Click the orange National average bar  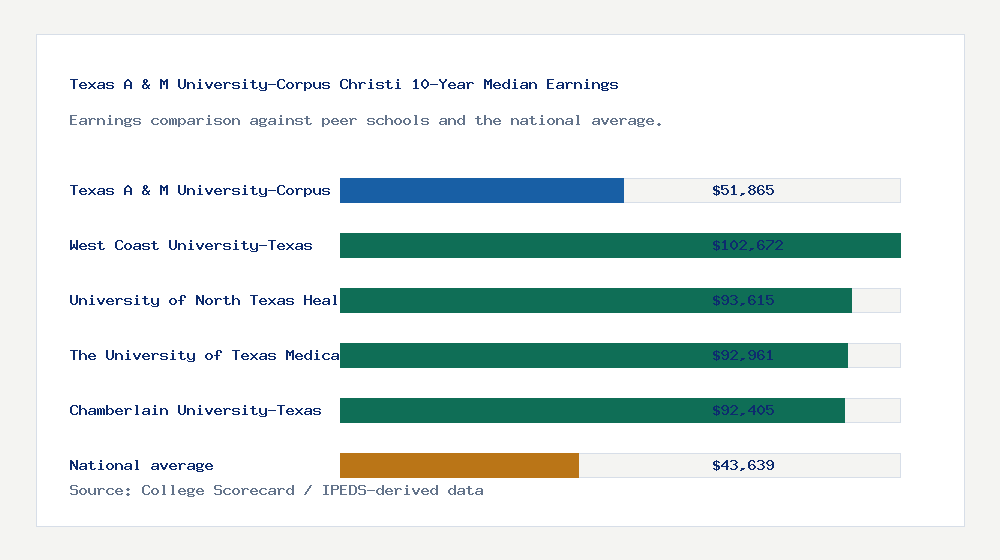pos(459,466)
